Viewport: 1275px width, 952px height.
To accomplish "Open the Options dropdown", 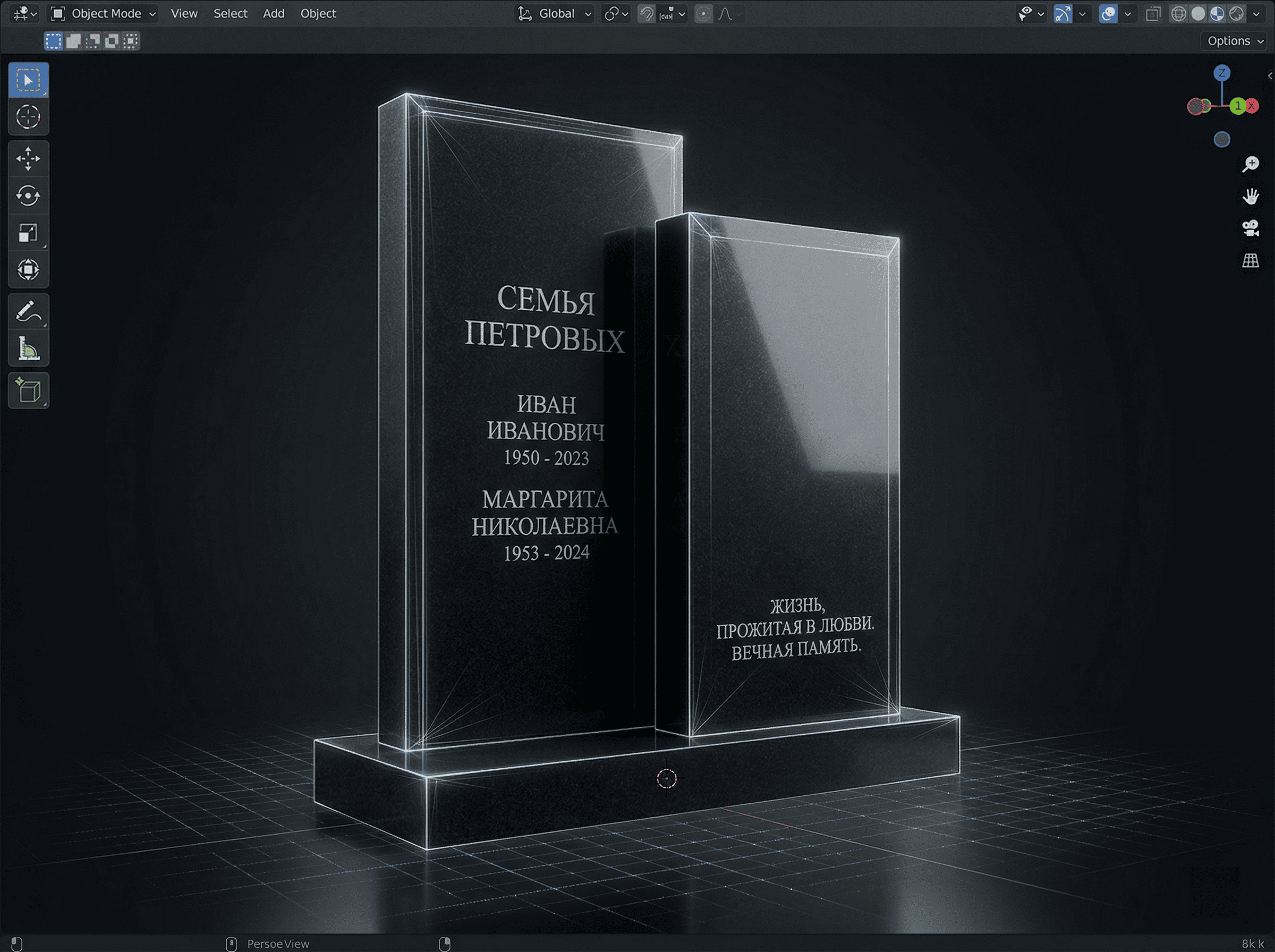I will coord(1234,41).
